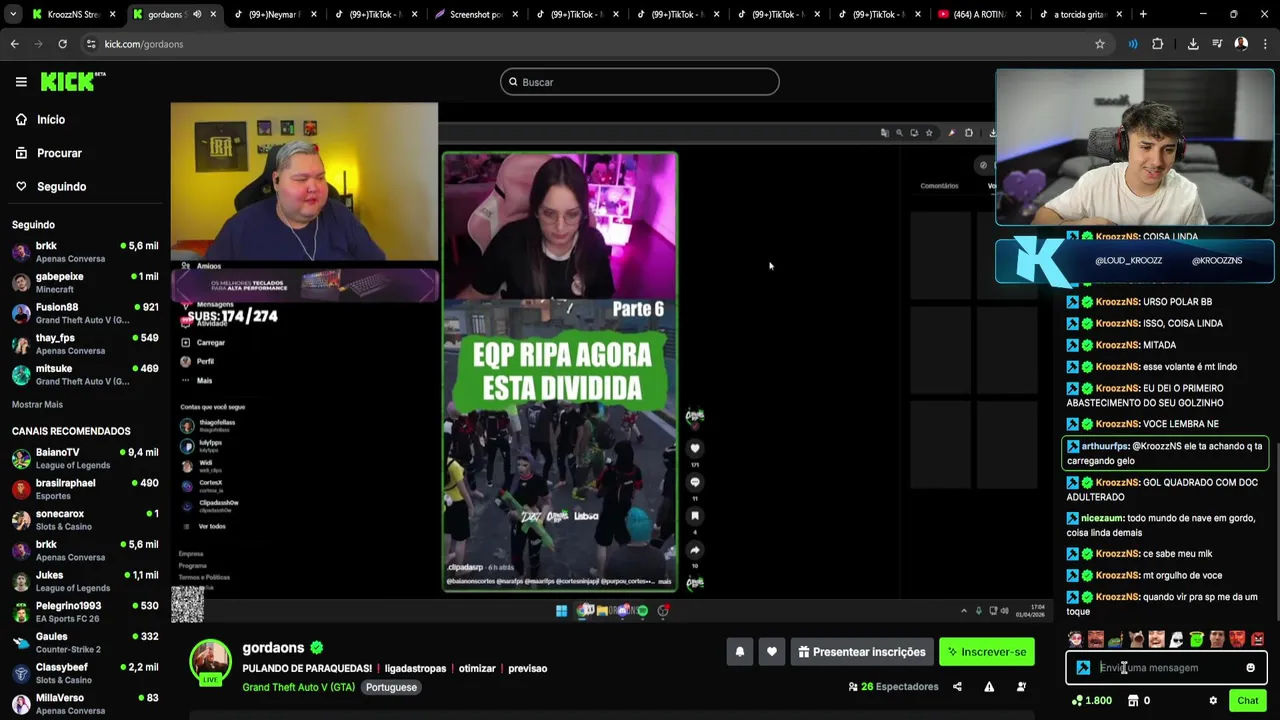This screenshot has height=720, width=1280.
Task: Open the Jukes League of Legends channel
Action: point(85,581)
